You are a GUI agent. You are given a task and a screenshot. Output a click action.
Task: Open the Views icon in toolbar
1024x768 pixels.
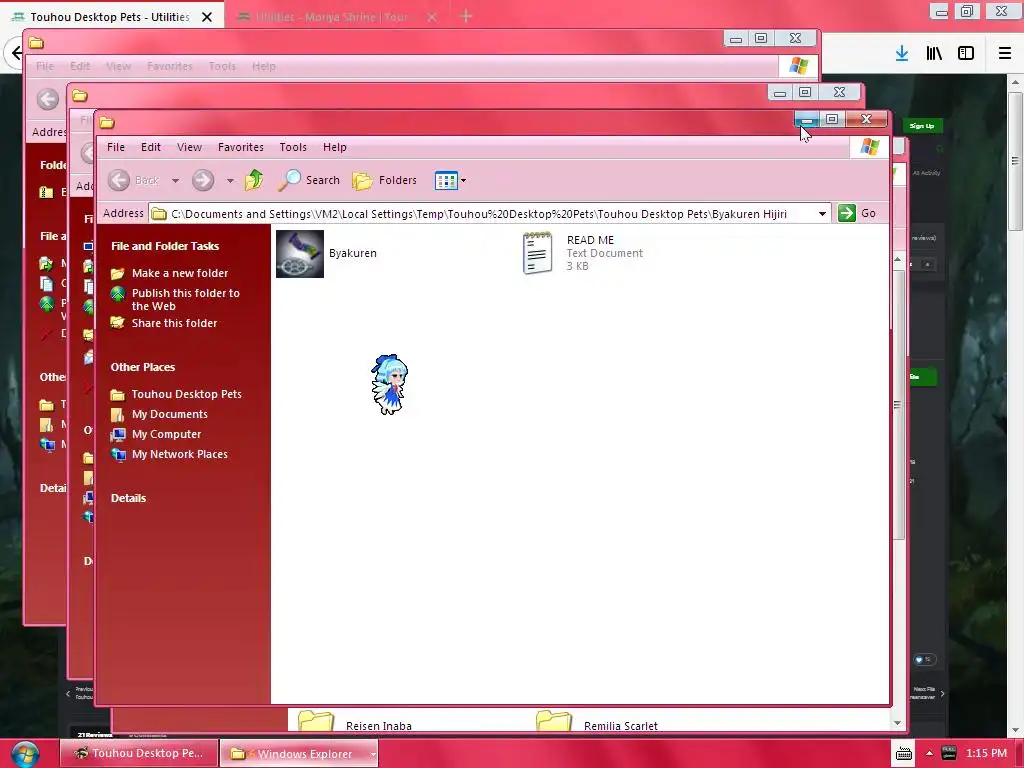pos(446,180)
